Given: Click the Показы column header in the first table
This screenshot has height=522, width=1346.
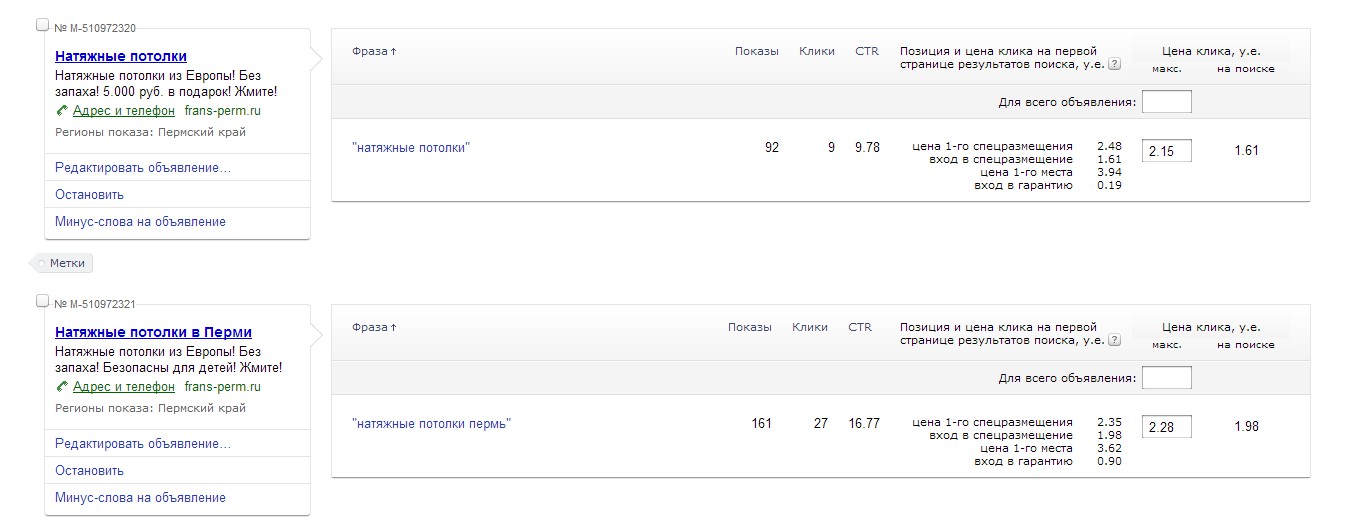Looking at the screenshot, I should coord(756,51).
